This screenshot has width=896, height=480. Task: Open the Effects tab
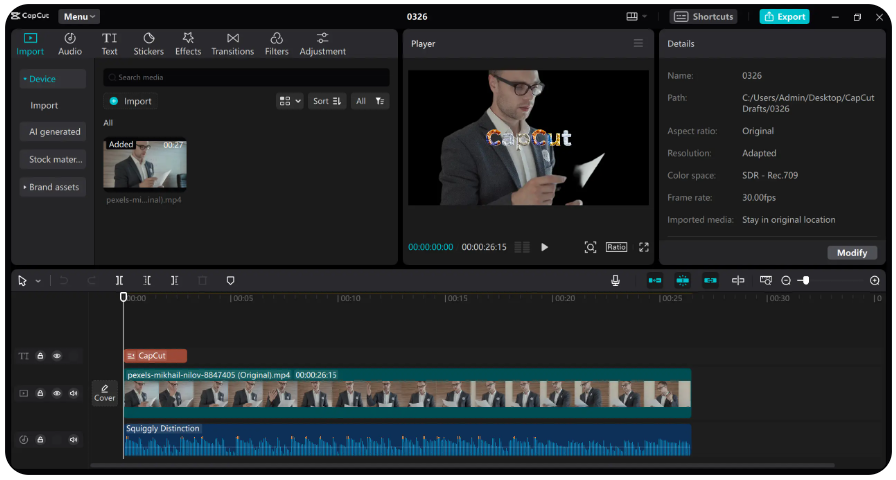coord(188,44)
